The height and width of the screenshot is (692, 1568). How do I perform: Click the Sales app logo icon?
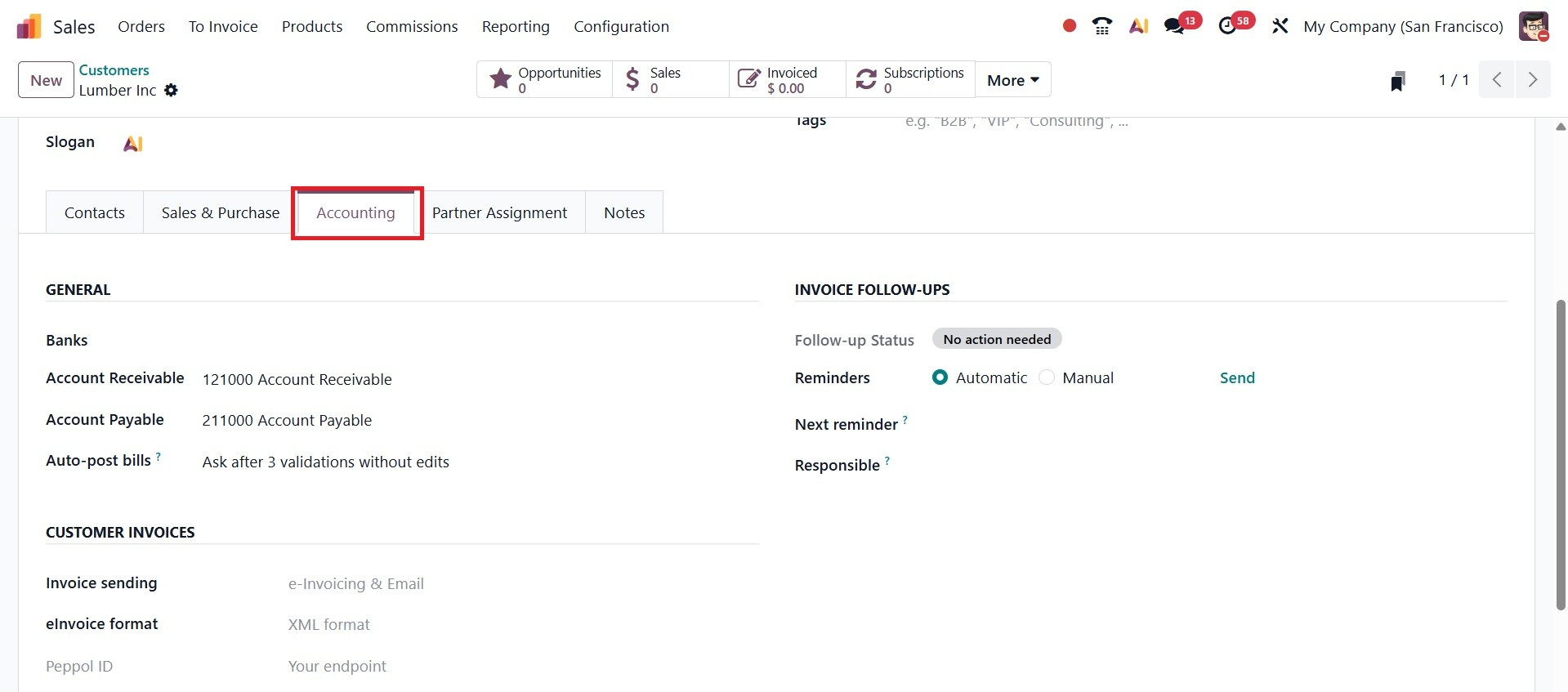pyautogui.click(x=29, y=26)
